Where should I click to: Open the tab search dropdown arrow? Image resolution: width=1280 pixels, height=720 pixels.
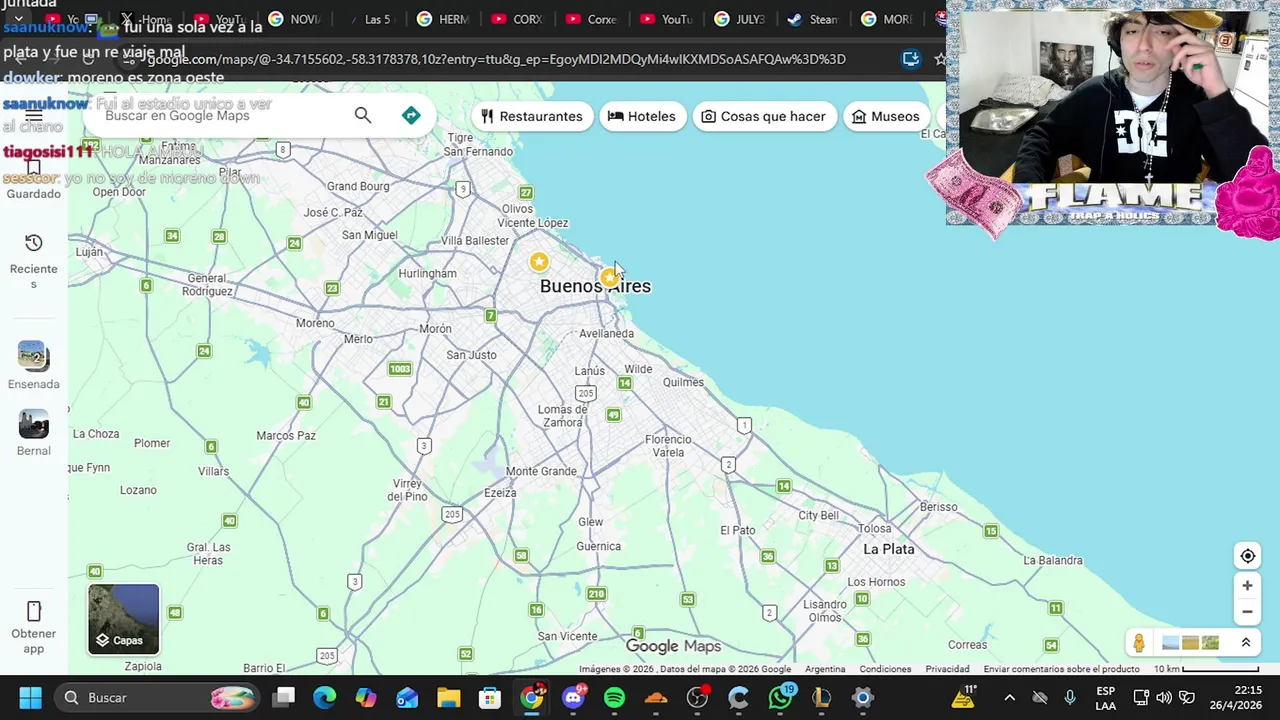pyautogui.click(x=18, y=19)
